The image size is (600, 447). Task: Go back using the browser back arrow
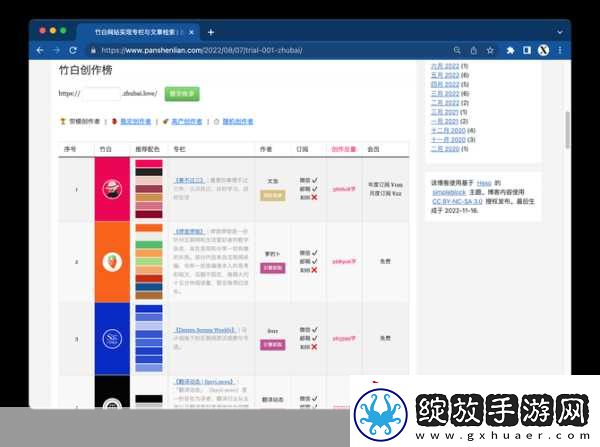point(40,50)
